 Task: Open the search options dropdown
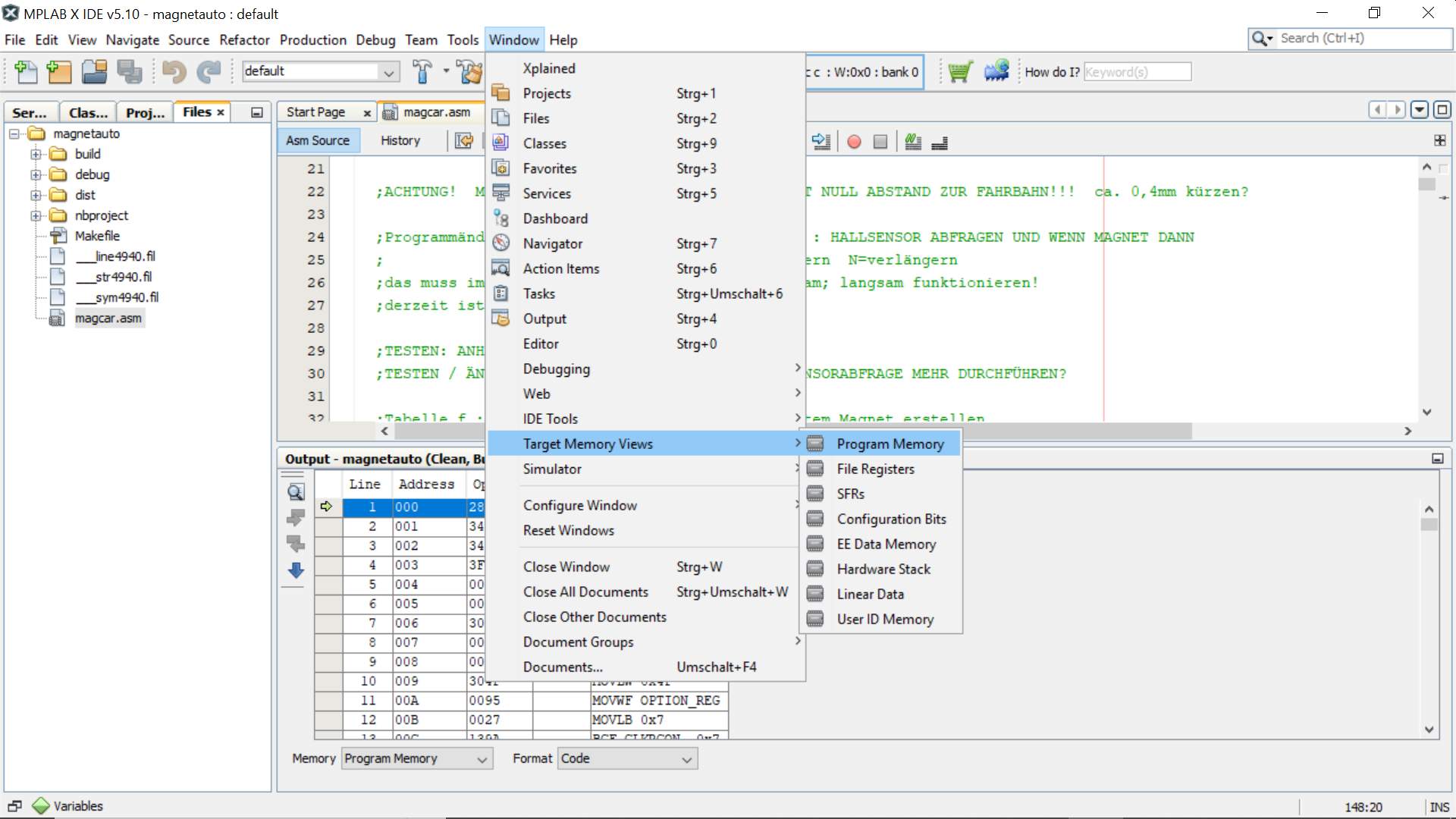(x=1263, y=38)
